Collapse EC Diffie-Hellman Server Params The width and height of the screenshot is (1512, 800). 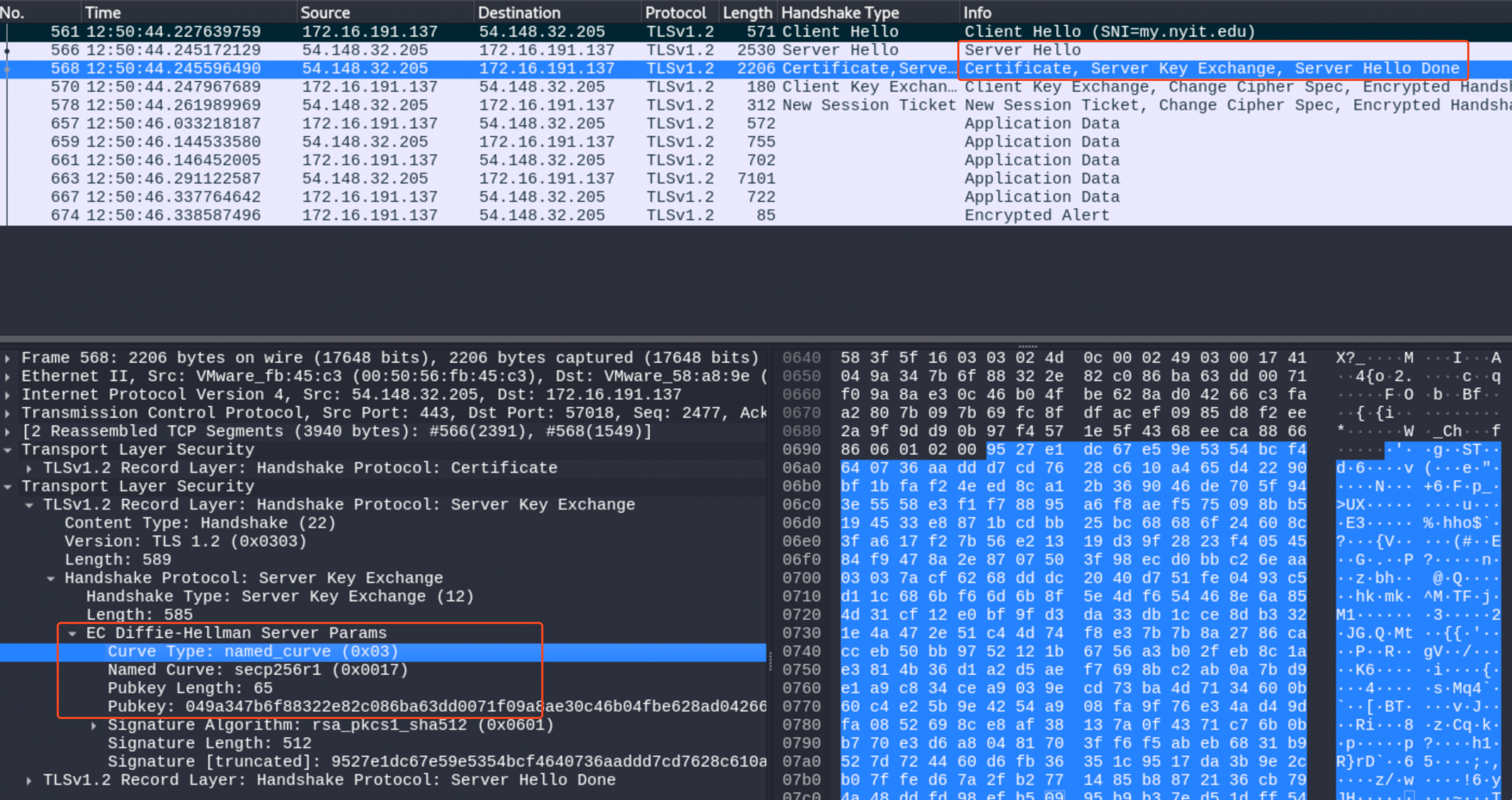pyautogui.click(x=73, y=633)
